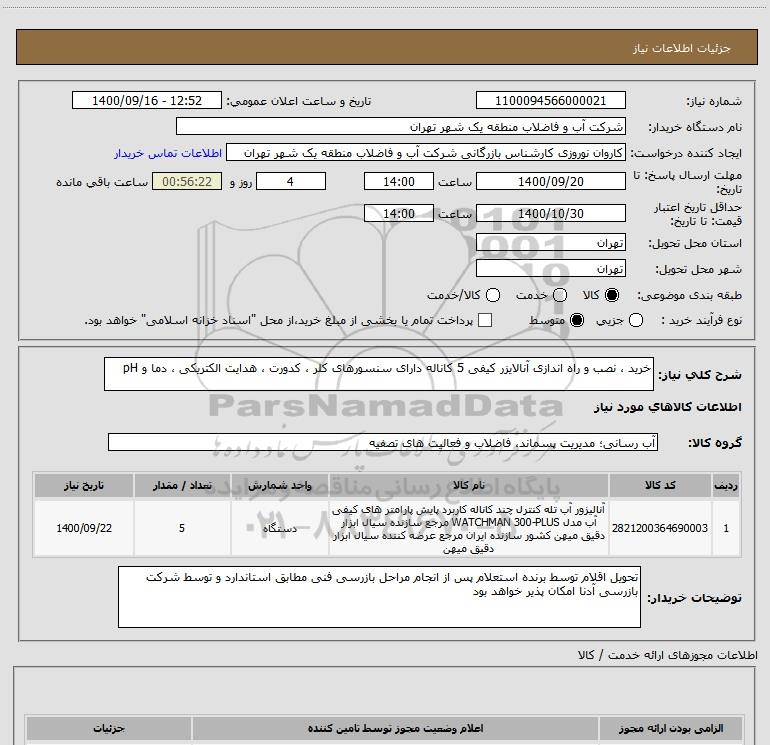Click the جزئیات اطلاعات نیاز header bar
The width and height of the screenshot is (770, 745).
pyautogui.click(x=386, y=47)
